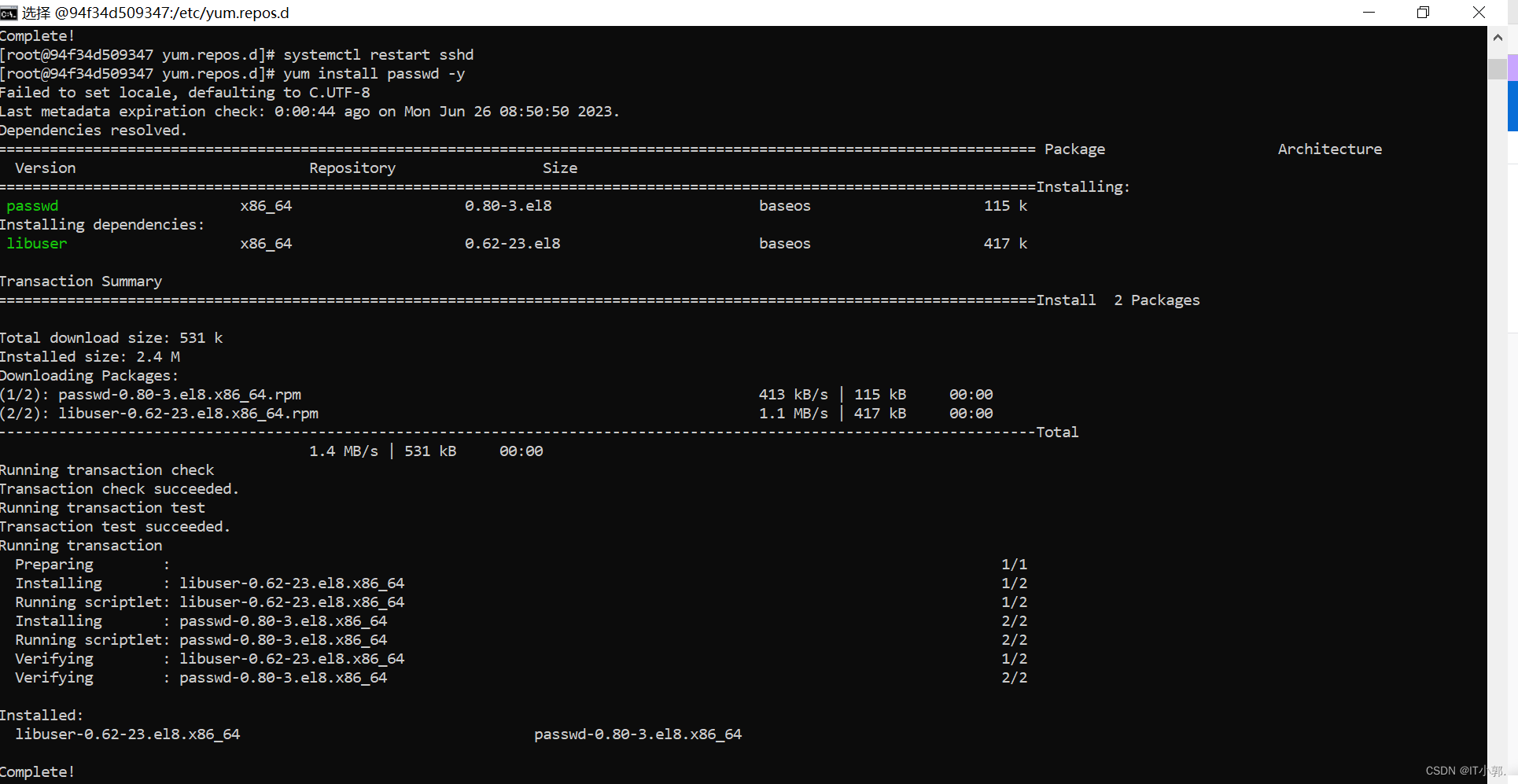Click 'Installing dependencies:' line

click(102, 224)
